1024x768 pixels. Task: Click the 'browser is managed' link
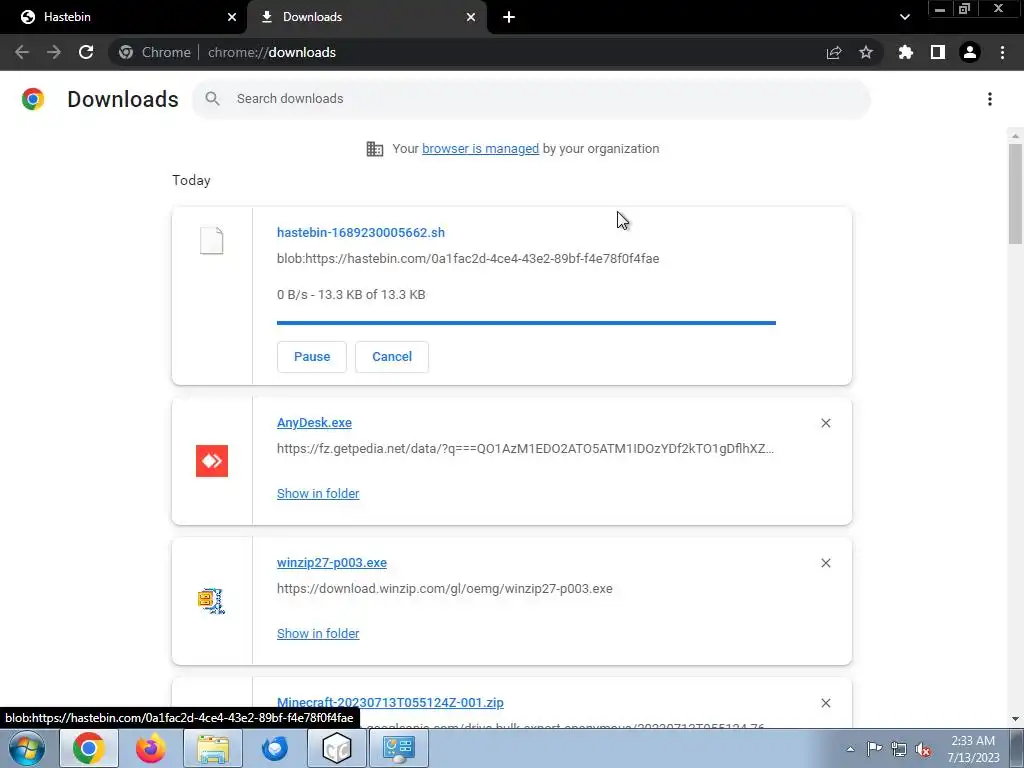click(481, 149)
